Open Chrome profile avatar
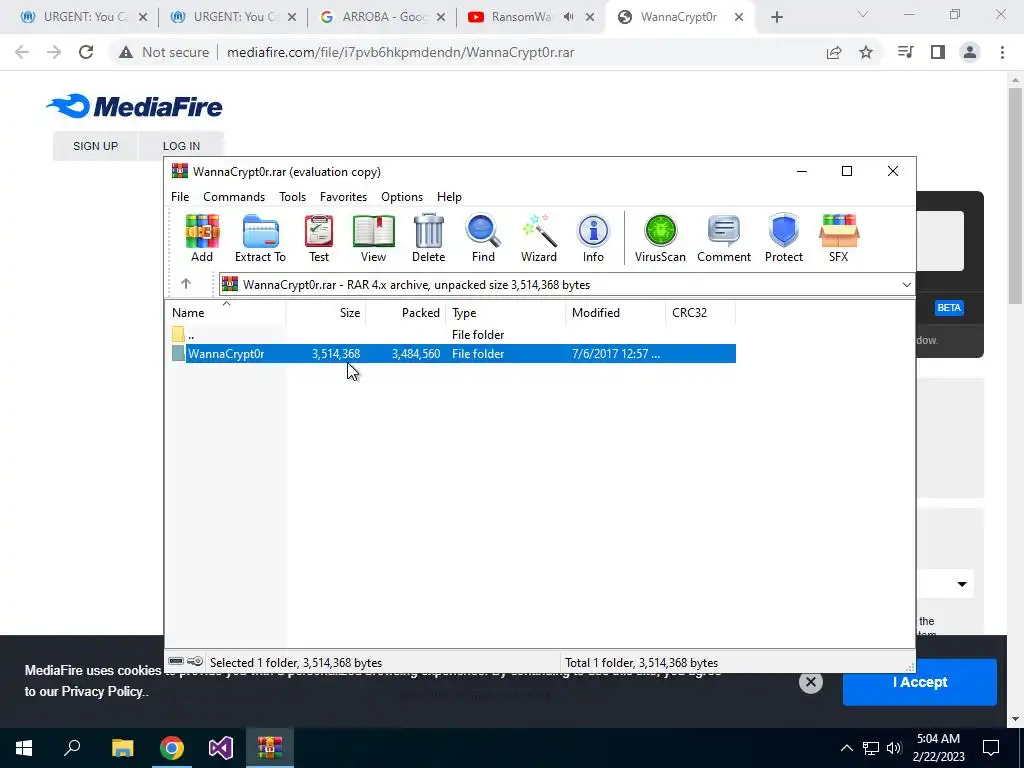 [970, 52]
